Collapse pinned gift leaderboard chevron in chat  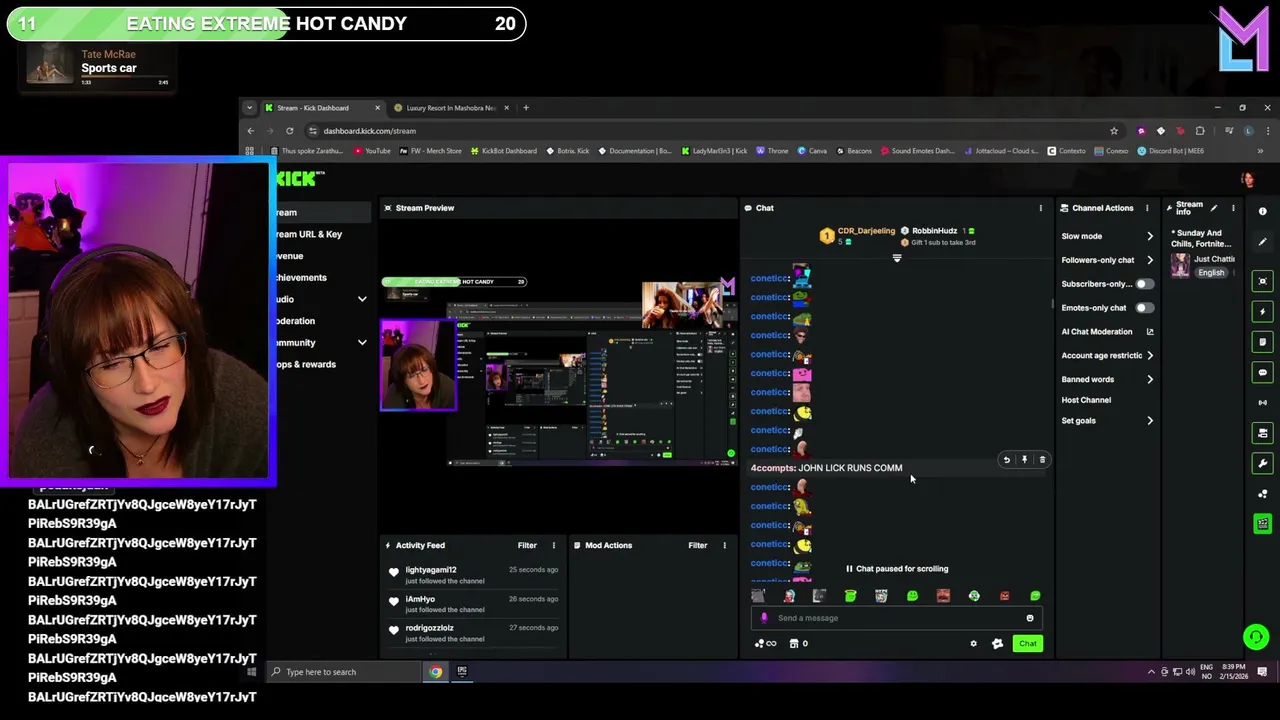click(896, 258)
